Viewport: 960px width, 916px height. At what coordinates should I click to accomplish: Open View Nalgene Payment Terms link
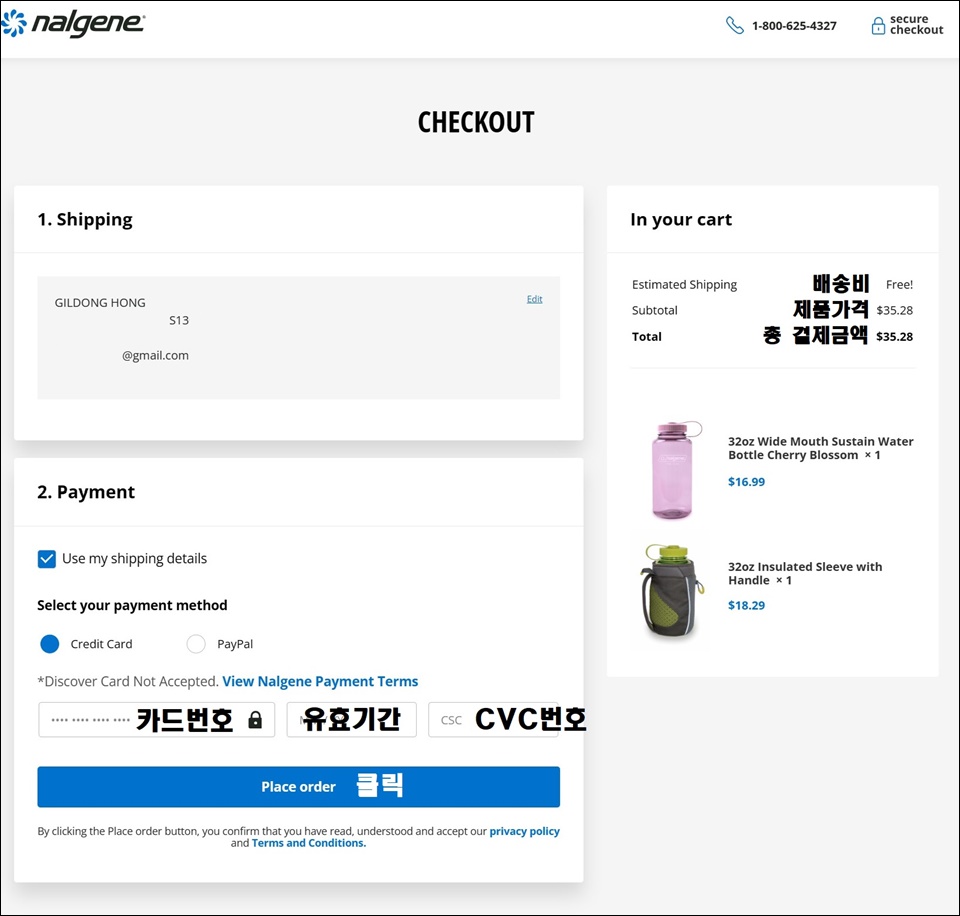(x=320, y=681)
